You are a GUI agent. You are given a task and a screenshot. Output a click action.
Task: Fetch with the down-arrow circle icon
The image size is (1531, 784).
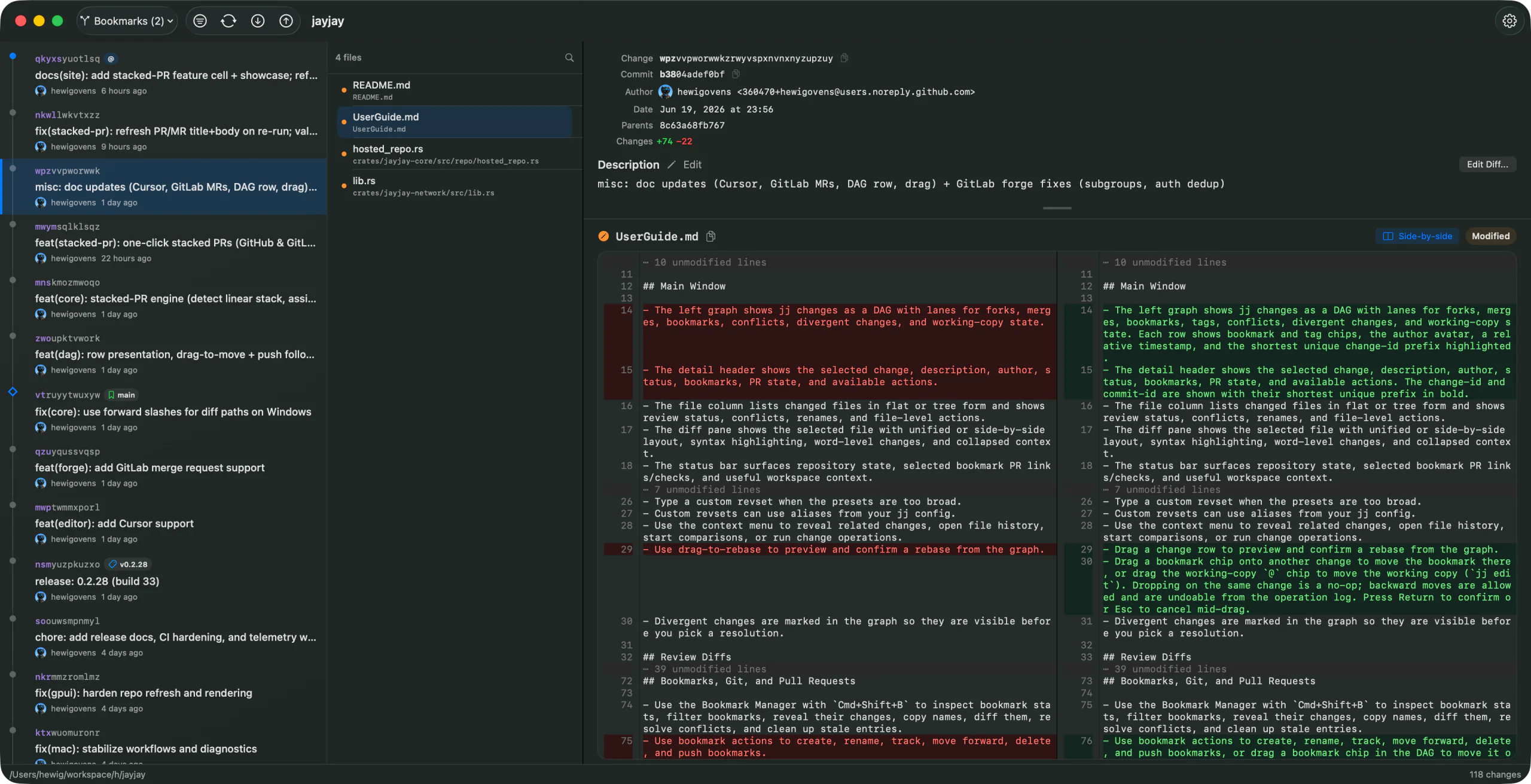[258, 21]
